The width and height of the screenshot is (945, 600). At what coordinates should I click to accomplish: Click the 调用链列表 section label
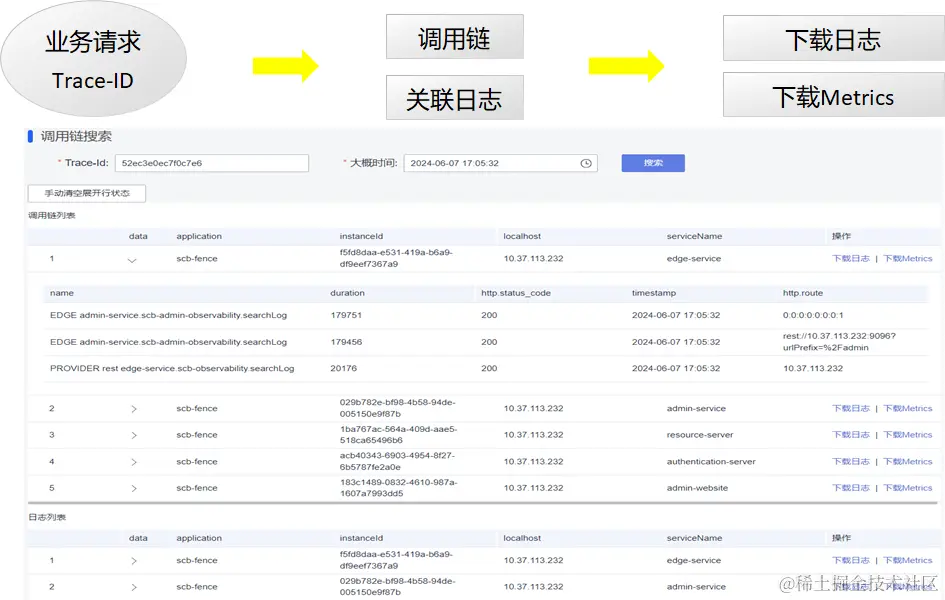point(52,216)
